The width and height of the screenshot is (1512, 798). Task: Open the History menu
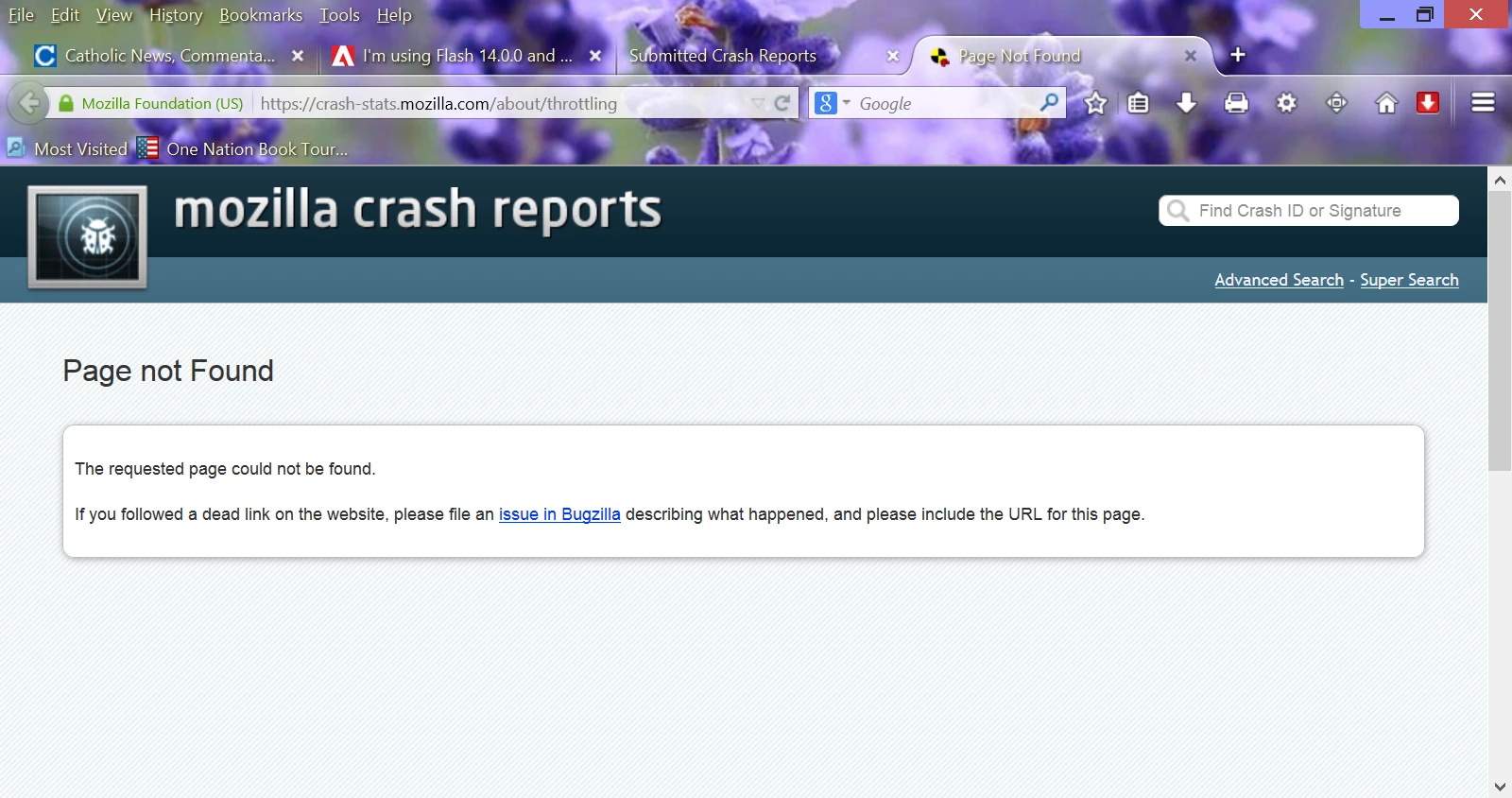176,15
